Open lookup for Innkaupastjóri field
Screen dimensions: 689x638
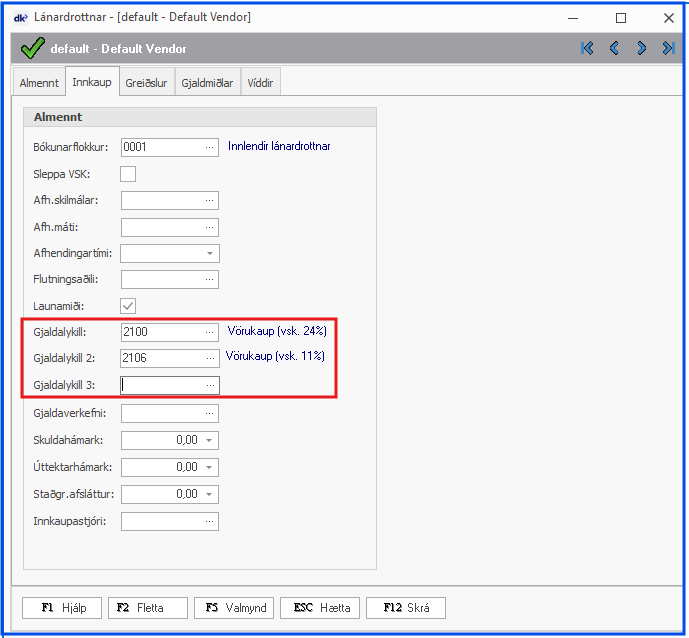tap(209, 521)
